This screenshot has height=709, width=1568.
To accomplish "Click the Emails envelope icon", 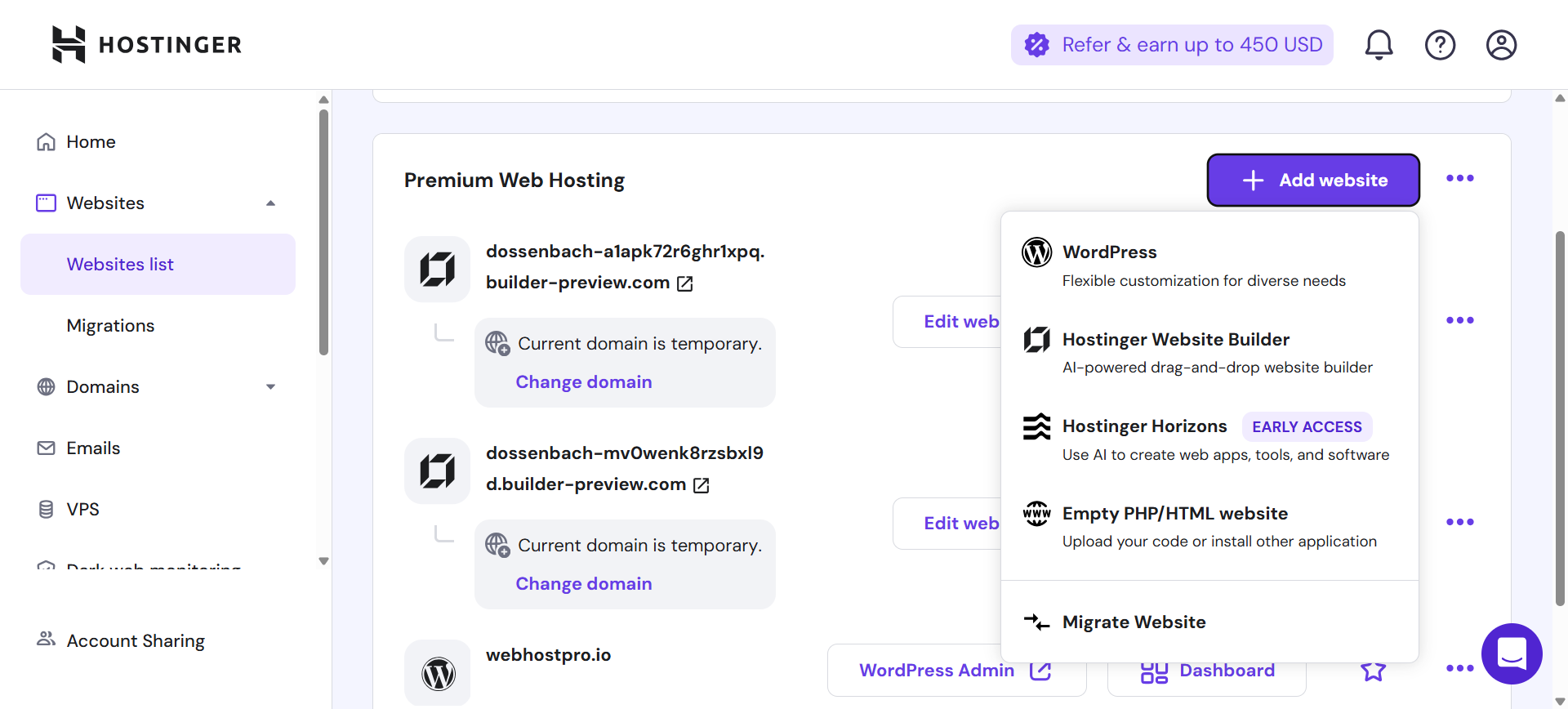I will (x=47, y=448).
